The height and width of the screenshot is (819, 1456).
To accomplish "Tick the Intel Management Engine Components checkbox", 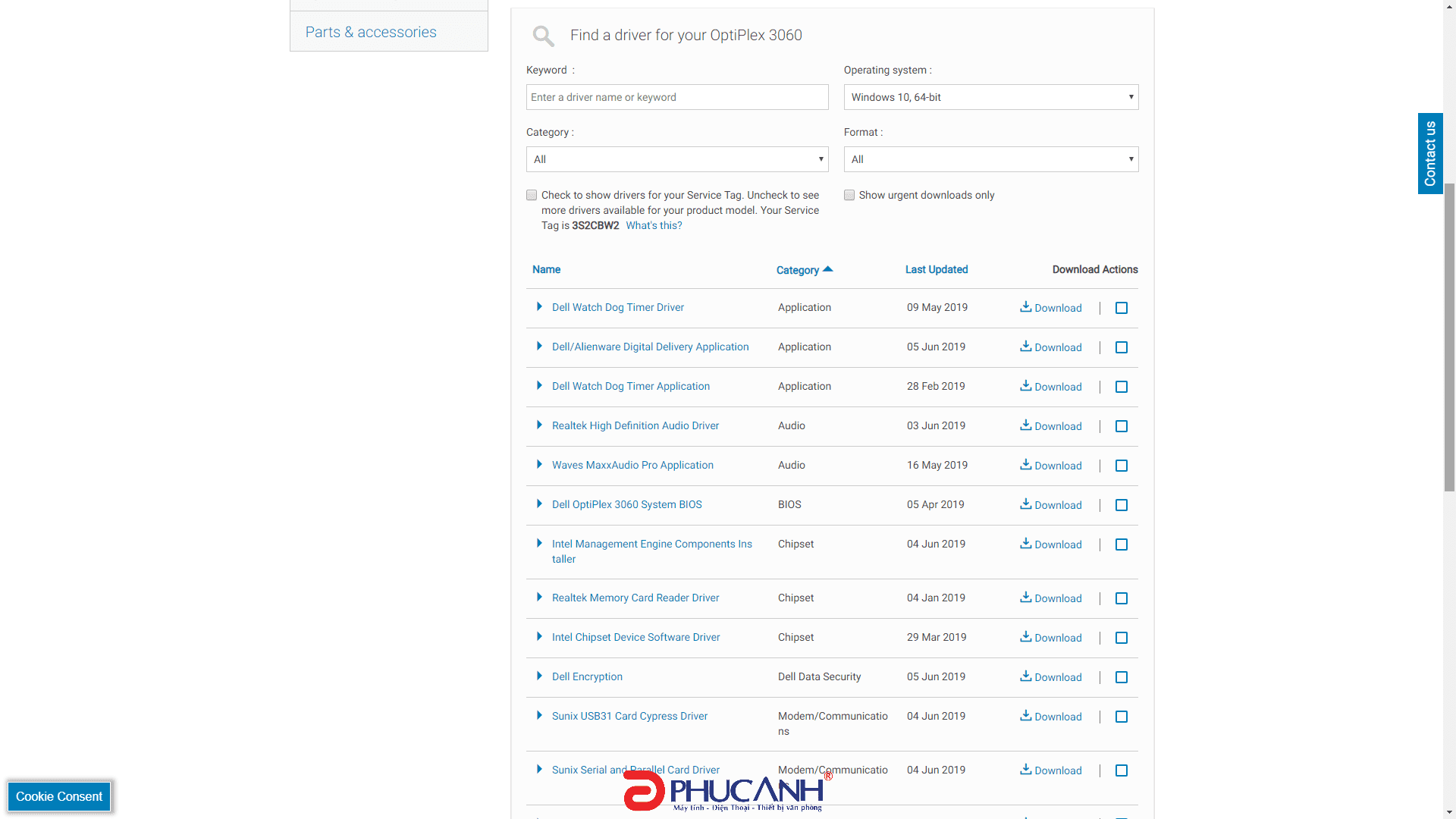I will (x=1122, y=544).
